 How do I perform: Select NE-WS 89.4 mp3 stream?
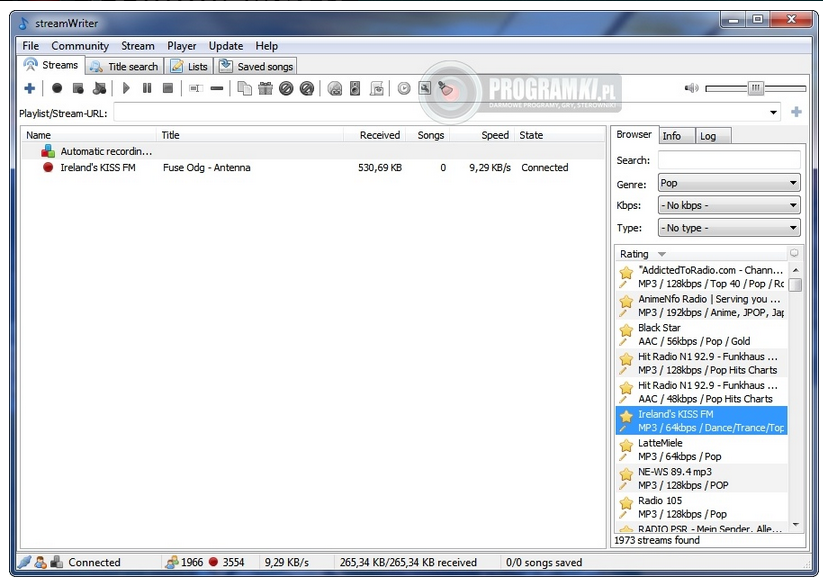click(x=701, y=479)
